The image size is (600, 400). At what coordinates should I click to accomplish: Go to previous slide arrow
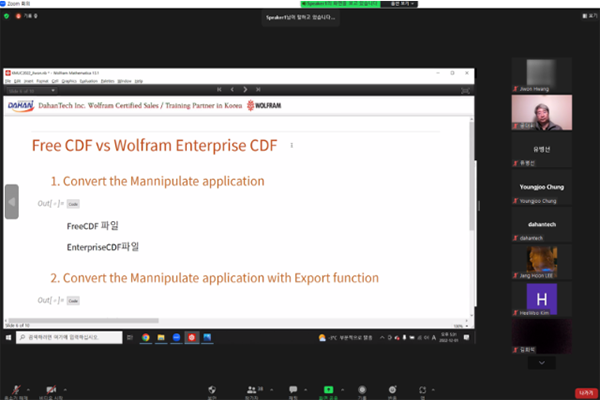coord(232,90)
